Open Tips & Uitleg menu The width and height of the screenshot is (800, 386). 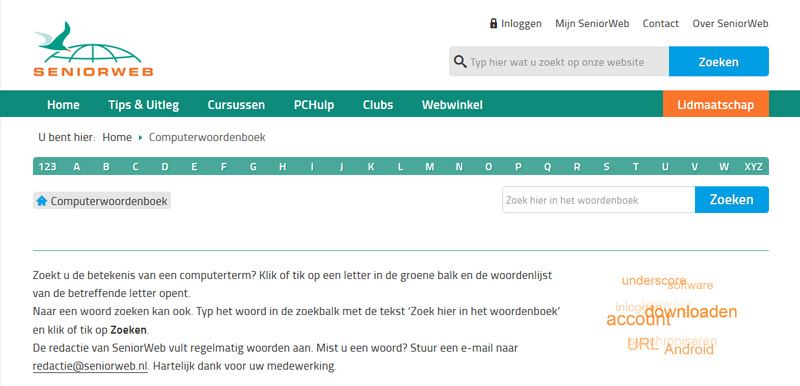pos(143,105)
